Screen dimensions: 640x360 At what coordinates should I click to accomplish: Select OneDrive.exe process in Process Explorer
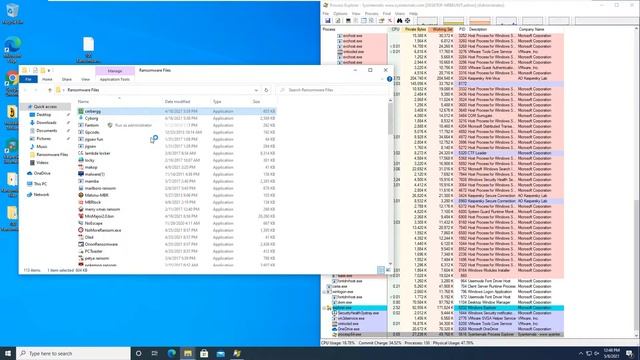point(348,329)
